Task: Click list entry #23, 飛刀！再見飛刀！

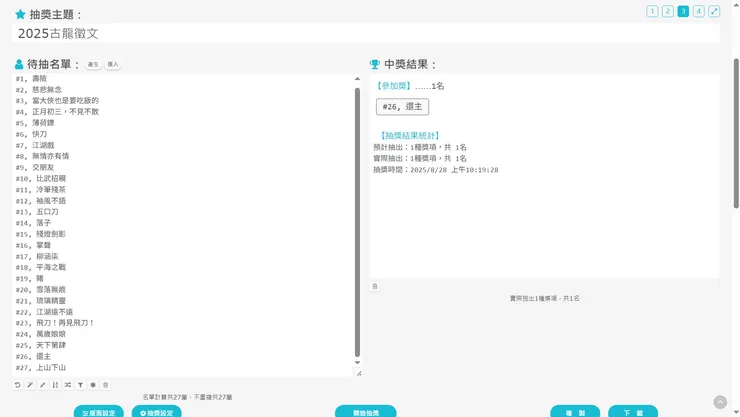Action: click(55, 323)
